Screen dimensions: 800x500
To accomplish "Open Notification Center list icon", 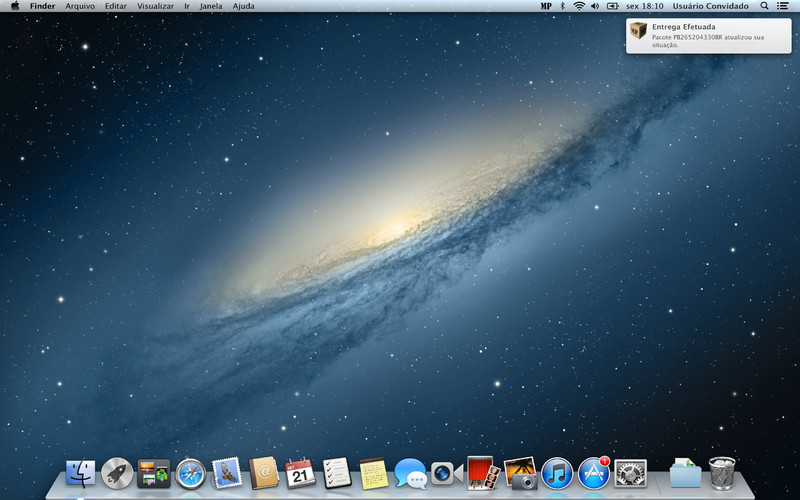I will click(782, 6).
